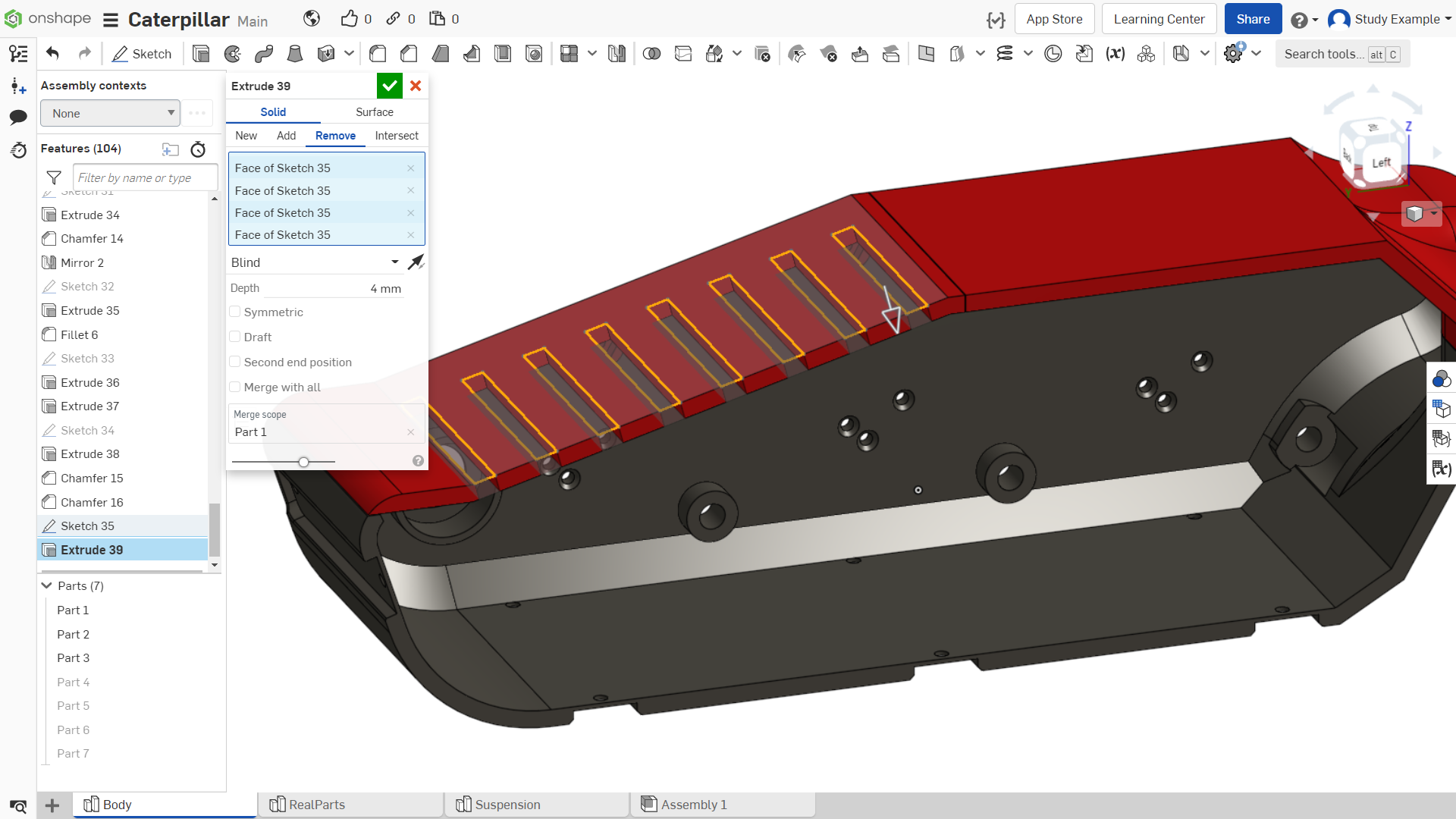Open the Onshape hamburger menu
The image size is (1456, 819).
pos(111,20)
